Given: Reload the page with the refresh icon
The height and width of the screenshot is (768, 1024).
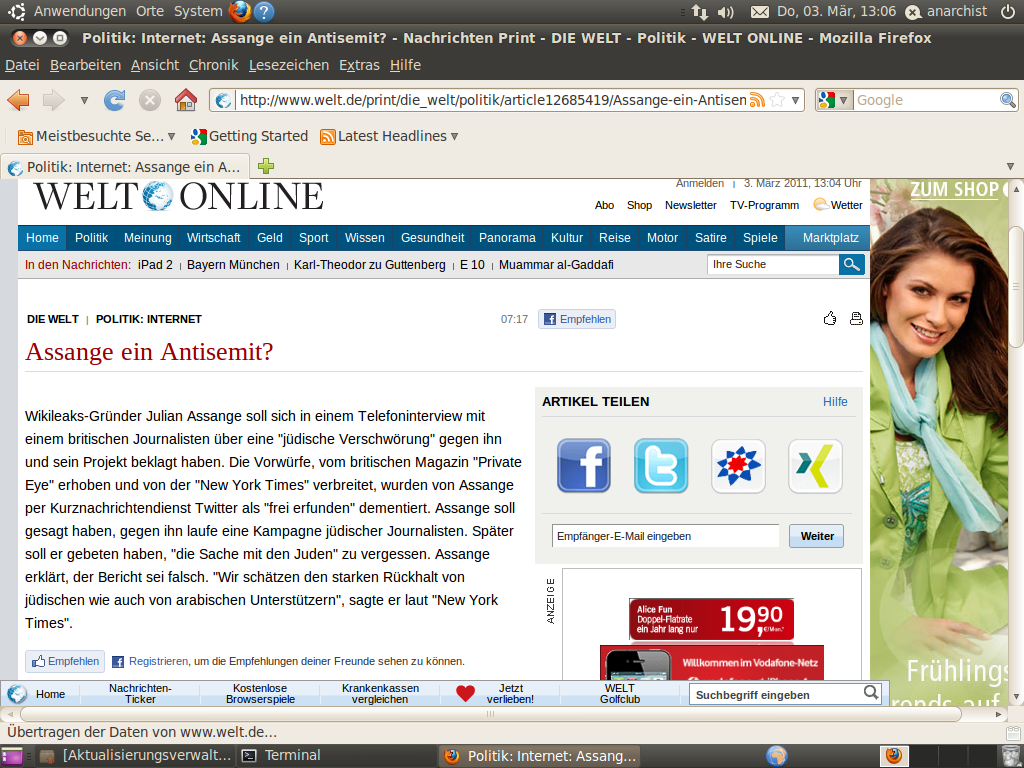Looking at the screenshot, I should (114, 100).
